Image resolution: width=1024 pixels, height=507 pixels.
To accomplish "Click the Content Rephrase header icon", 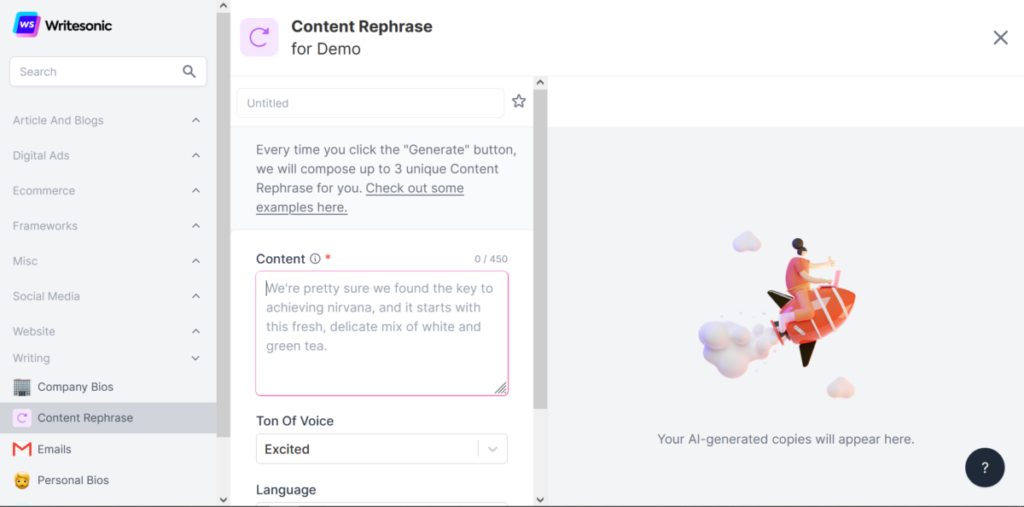I will coord(259,37).
